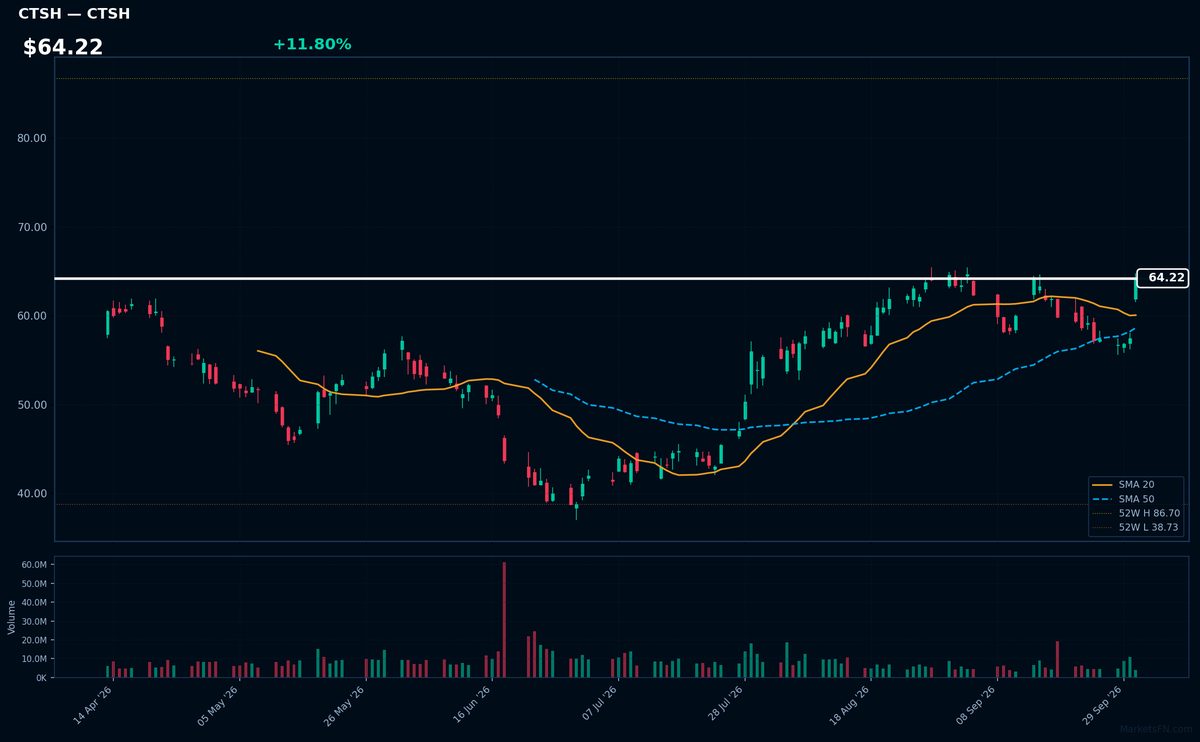
Task: Click the 05 May '26 date label
Action: [x=218, y=705]
